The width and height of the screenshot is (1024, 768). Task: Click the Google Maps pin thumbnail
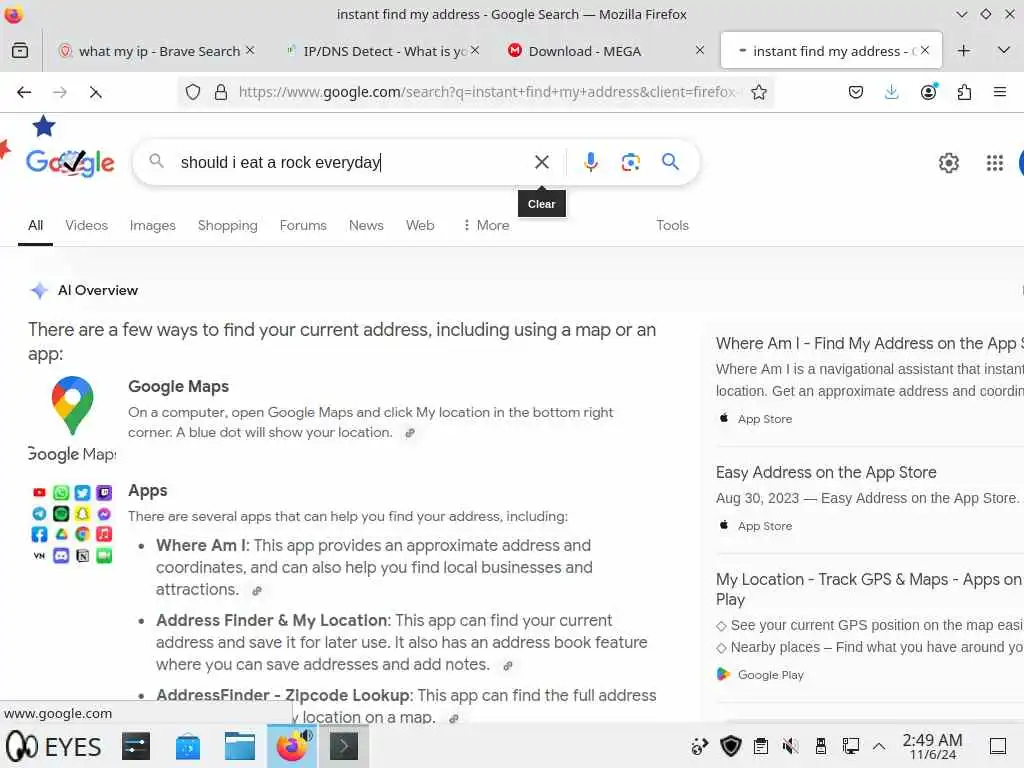[72, 406]
